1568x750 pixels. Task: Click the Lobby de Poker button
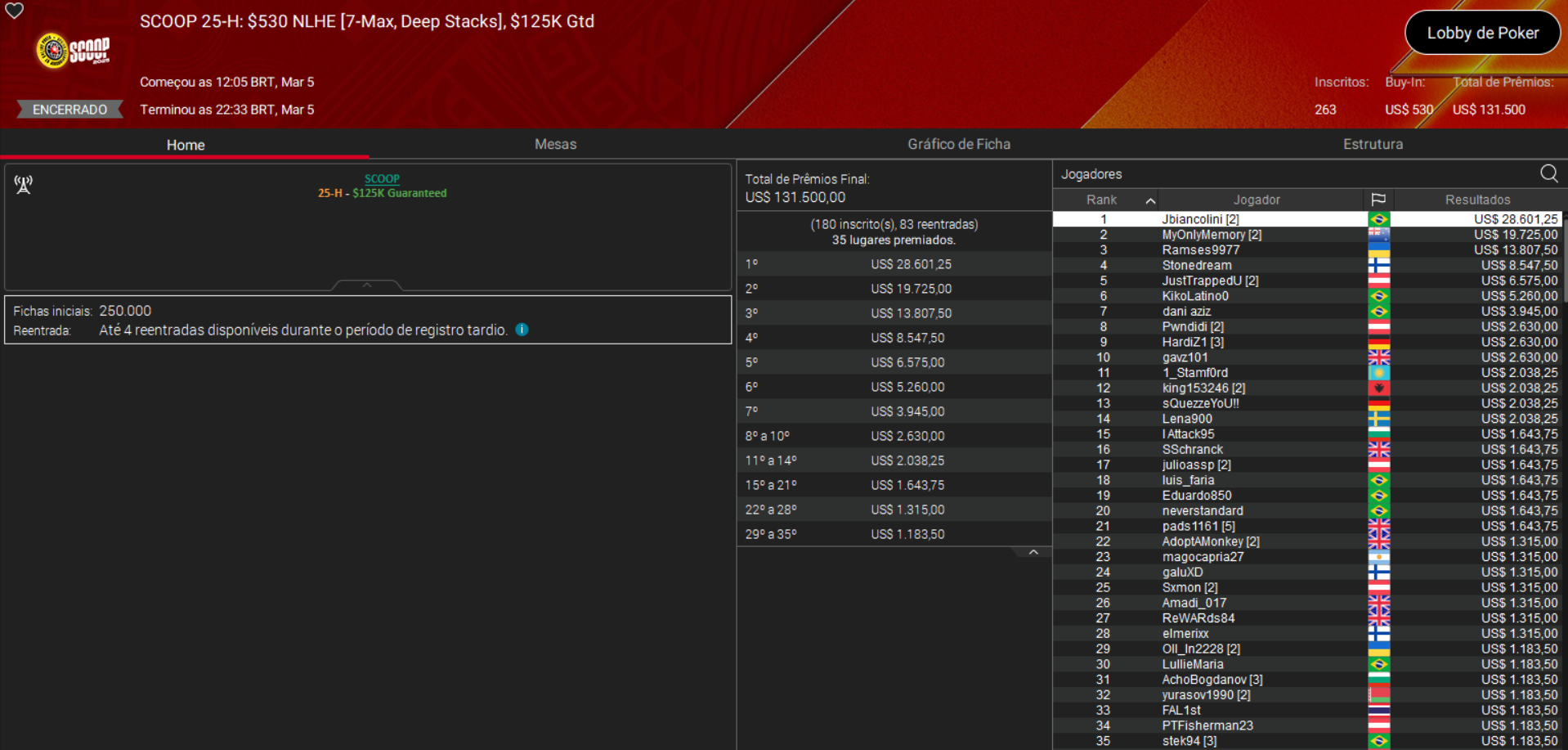(x=1482, y=33)
